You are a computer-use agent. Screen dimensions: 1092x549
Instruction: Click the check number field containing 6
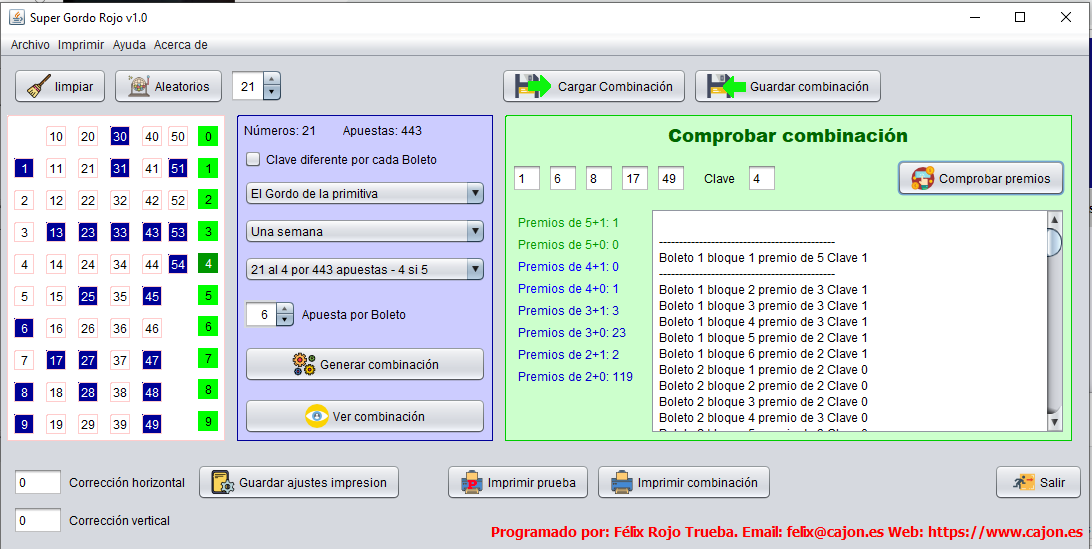563,178
